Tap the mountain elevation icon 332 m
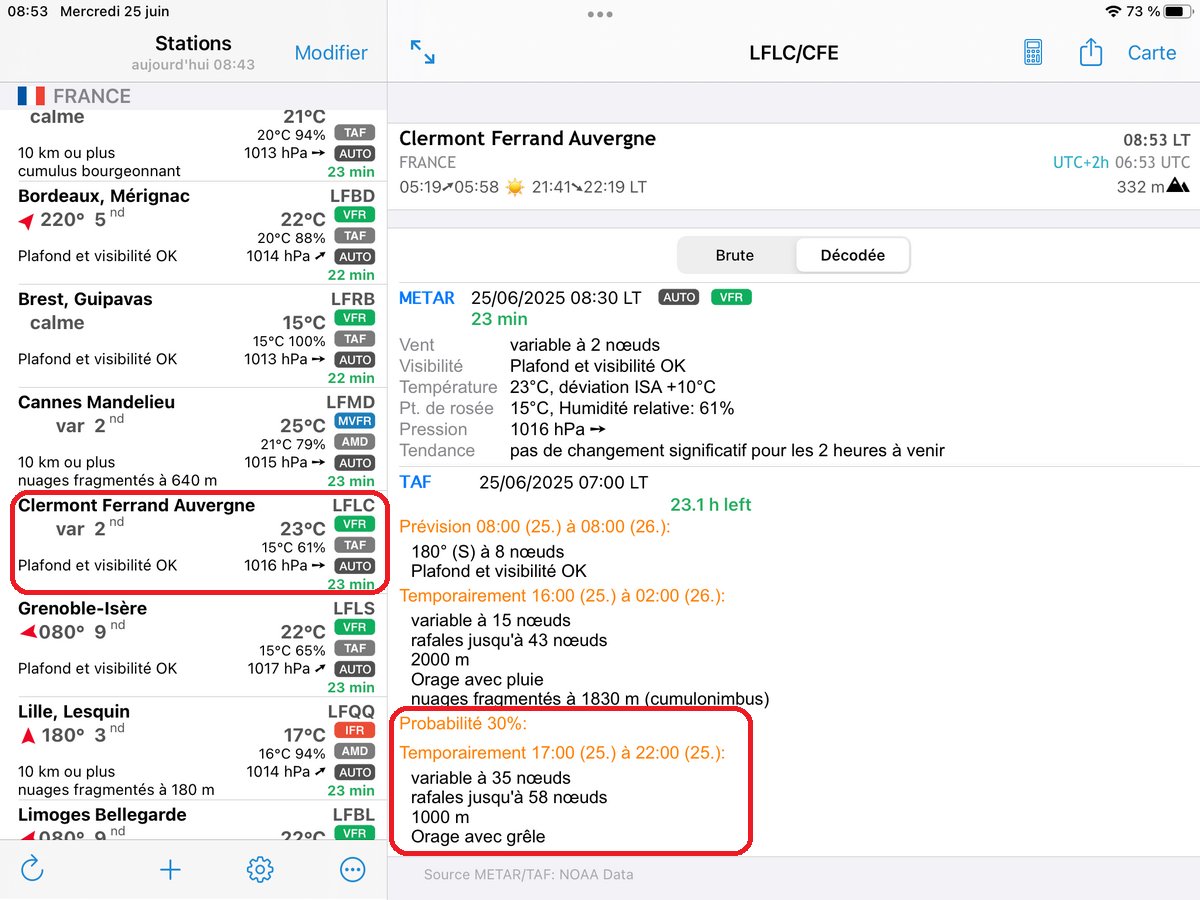 tap(1178, 185)
